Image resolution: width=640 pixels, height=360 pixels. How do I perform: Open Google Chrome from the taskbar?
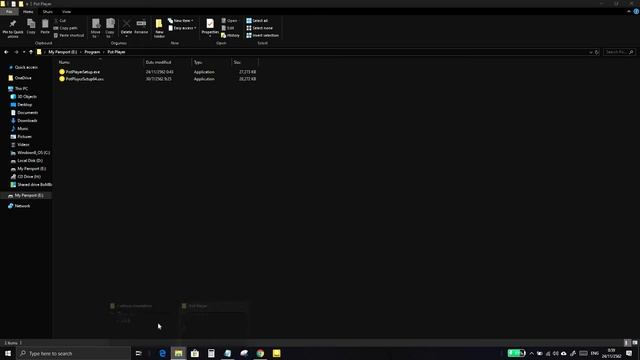tap(260, 353)
